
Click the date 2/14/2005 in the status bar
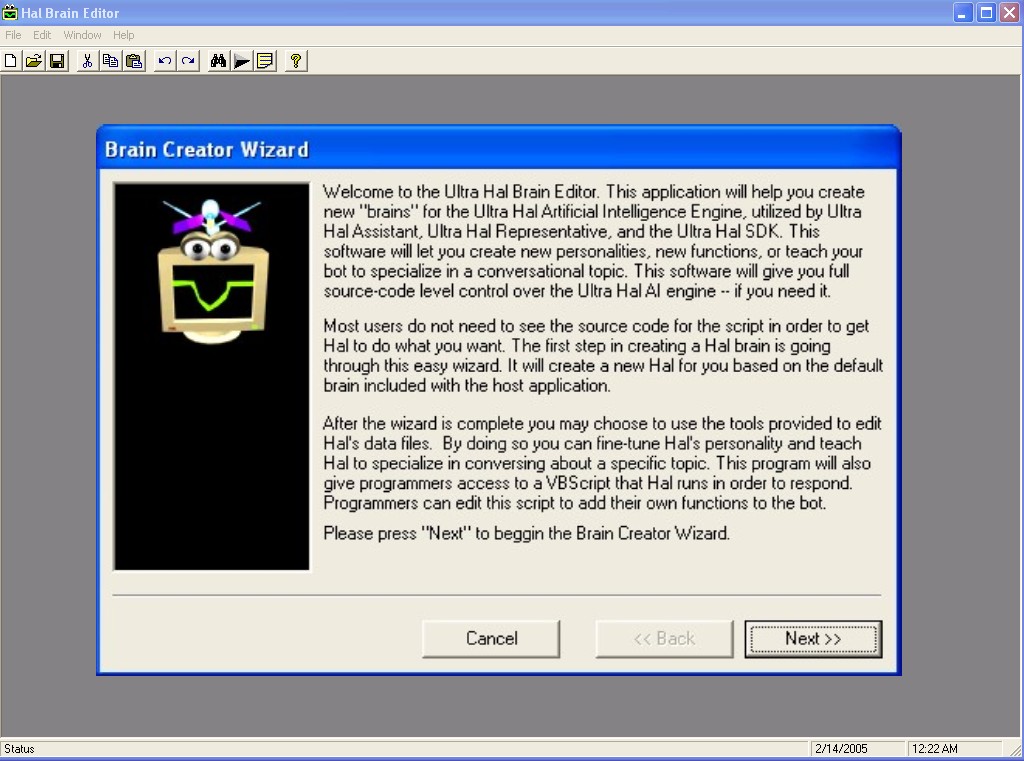point(841,749)
